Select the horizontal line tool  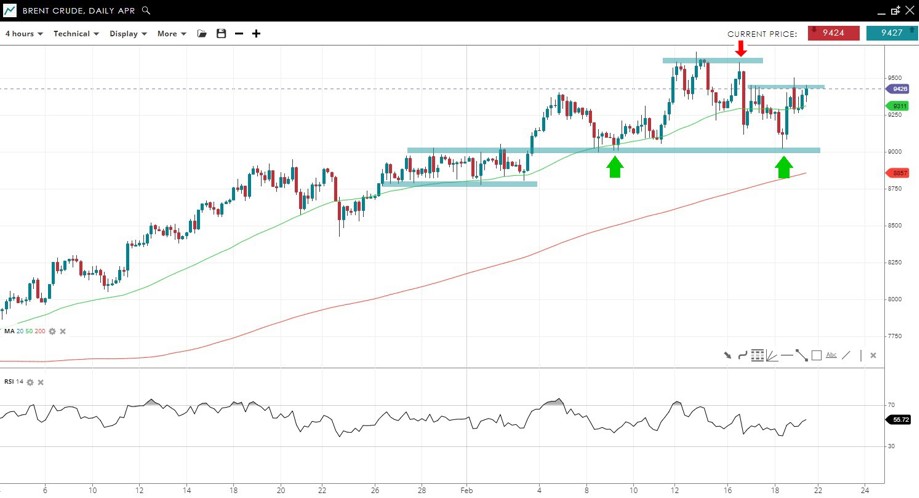click(x=787, y=355)
